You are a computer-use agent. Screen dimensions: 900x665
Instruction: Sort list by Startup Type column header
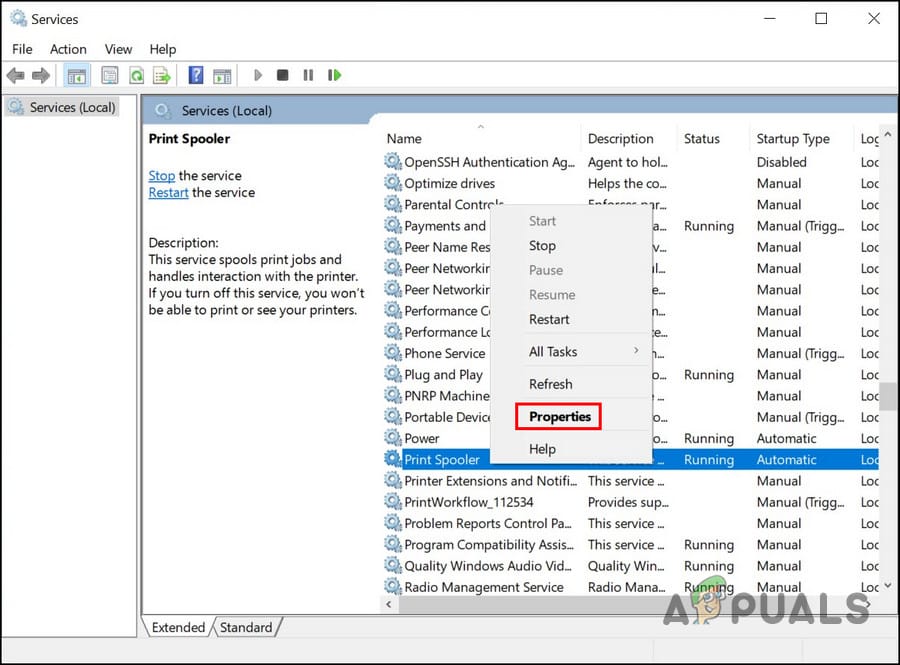pos(793,139)
